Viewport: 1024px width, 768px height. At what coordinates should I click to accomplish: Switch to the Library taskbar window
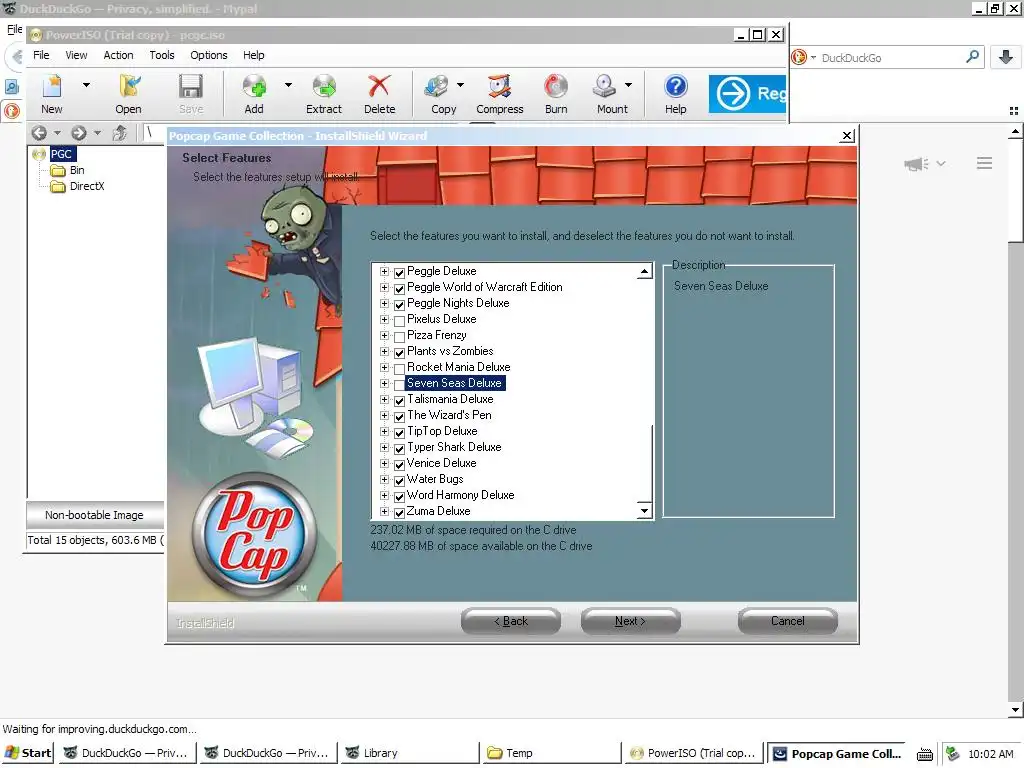(x=409, y=753)
